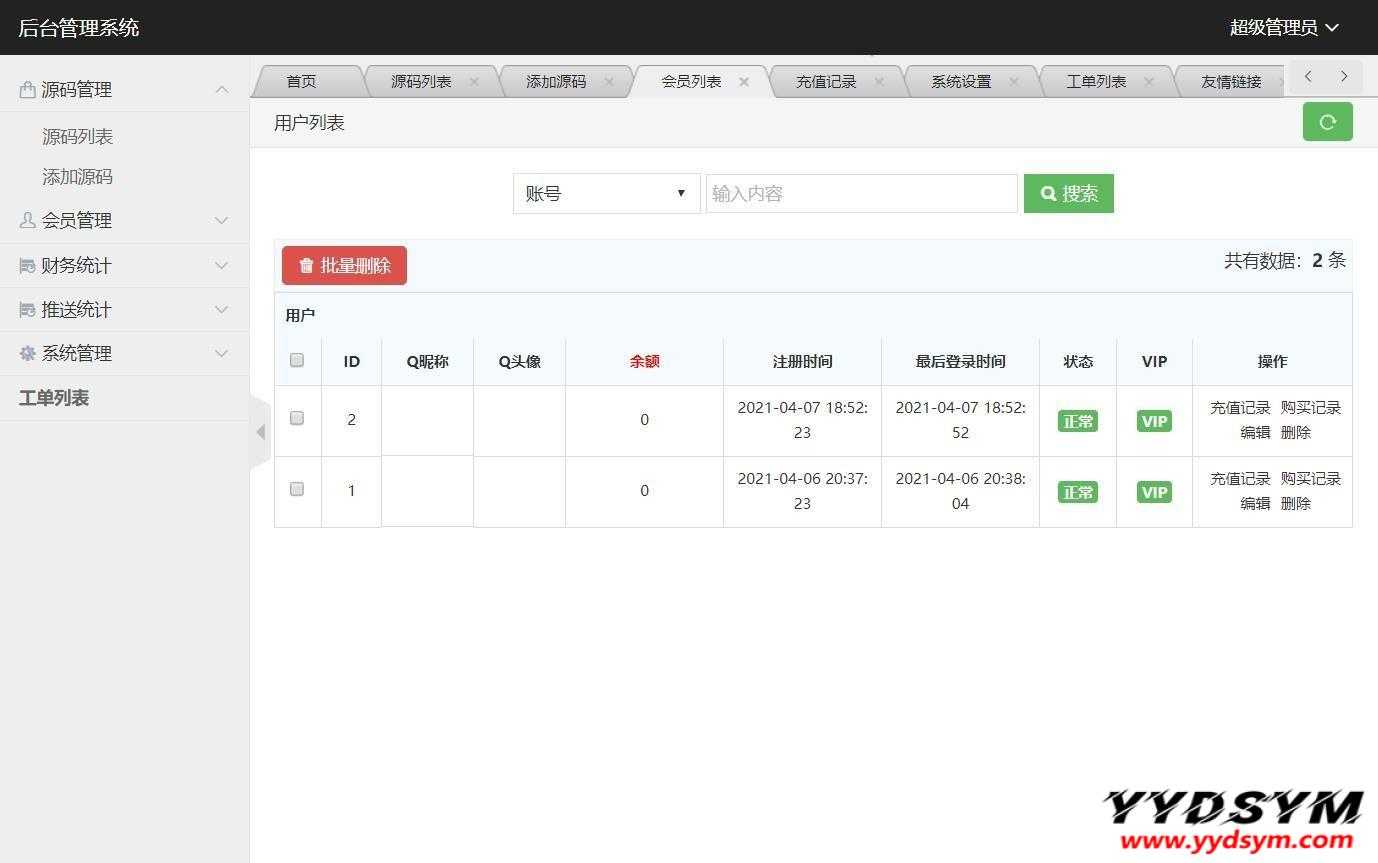
Task: Open 添加源码 in the sidebar
Action: tap(77, 177)
